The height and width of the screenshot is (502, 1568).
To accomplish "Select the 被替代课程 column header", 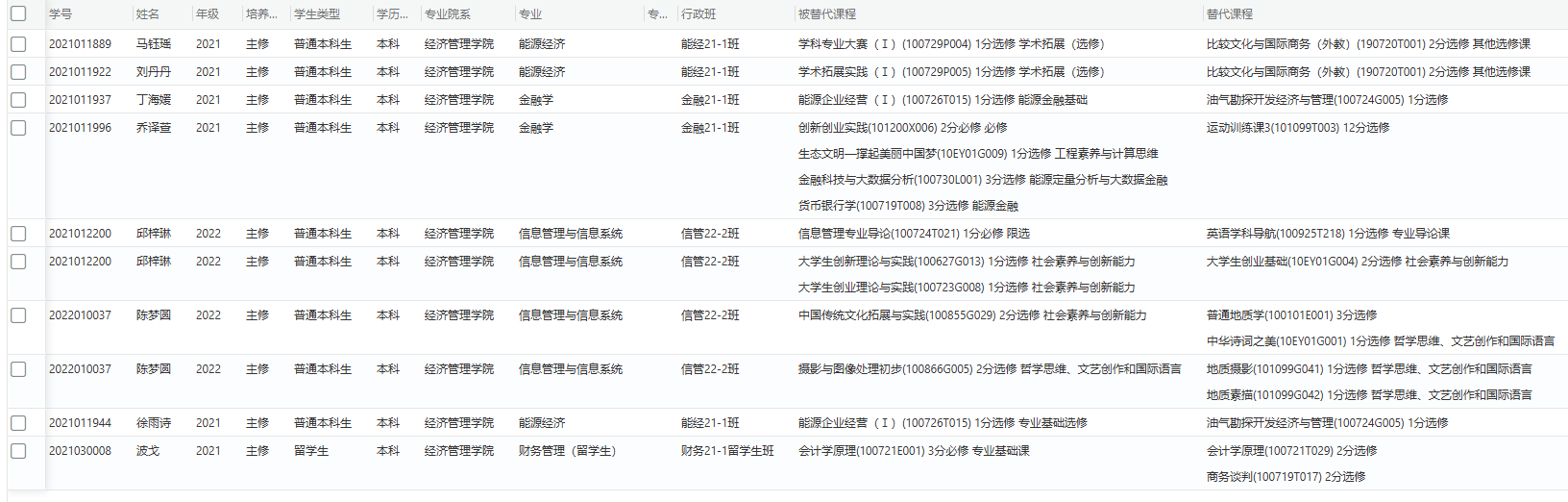I will pyautogui.click(x=826, y=14).
